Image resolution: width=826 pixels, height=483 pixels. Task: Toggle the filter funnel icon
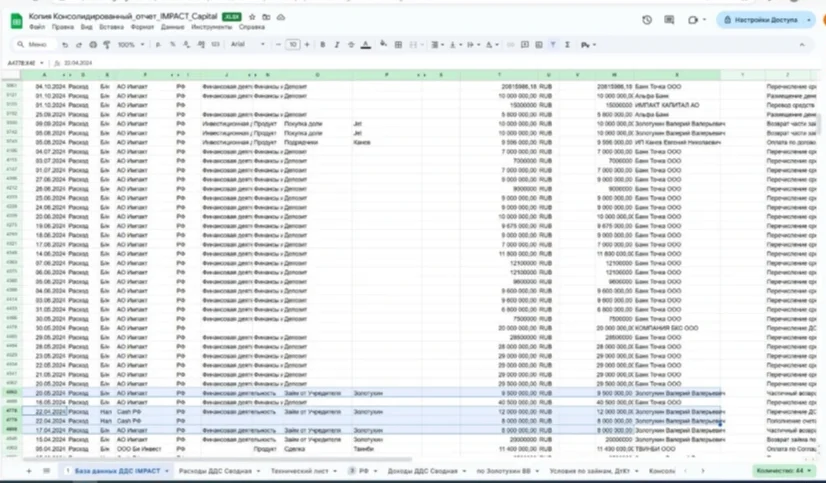pos(553,45)
